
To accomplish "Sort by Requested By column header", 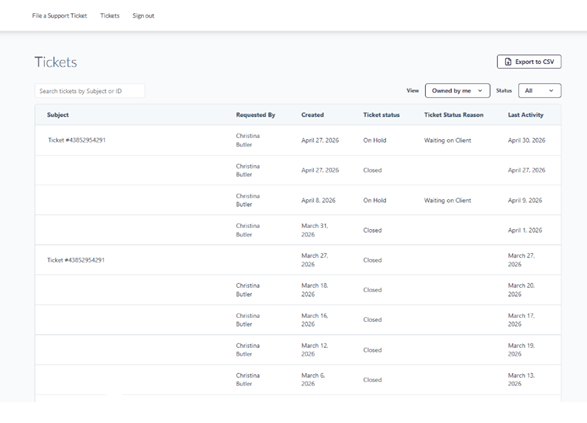I will 255,115.
